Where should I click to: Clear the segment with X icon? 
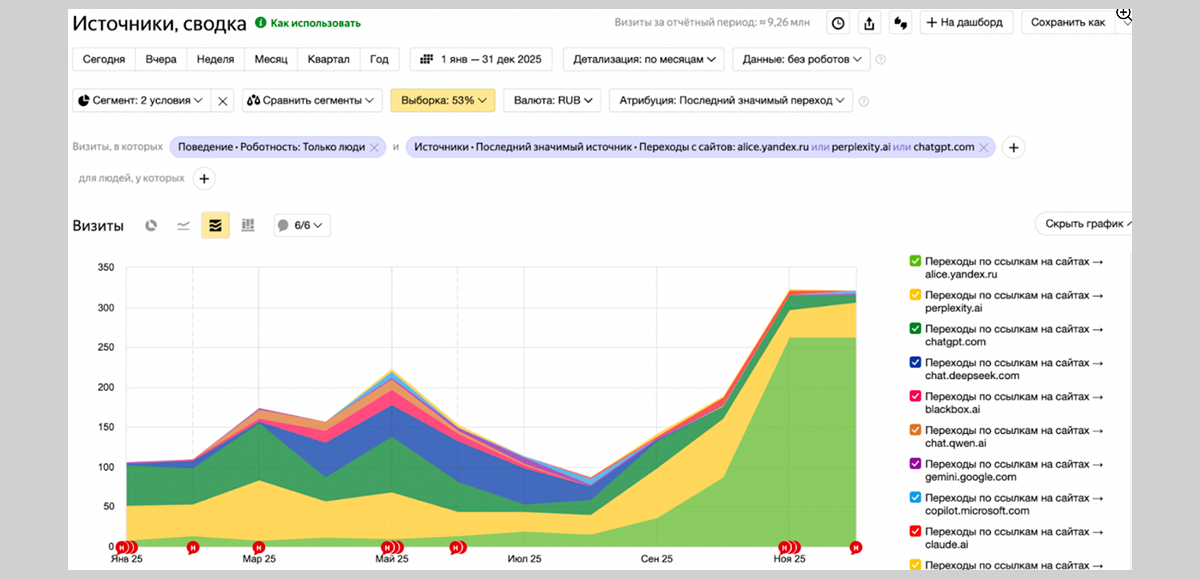223,100
